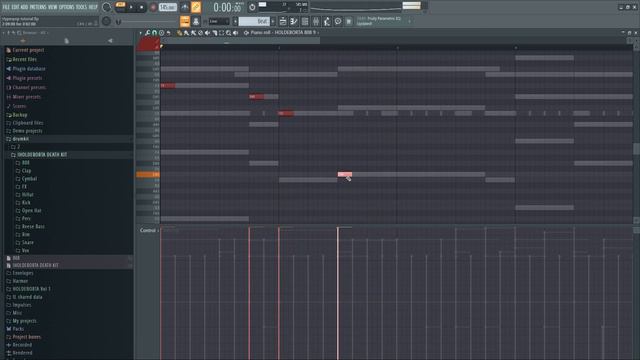Viewport: 640px width, 360px height.
Task: Open the OPTIONS menu
Action: tap(67, 7)
